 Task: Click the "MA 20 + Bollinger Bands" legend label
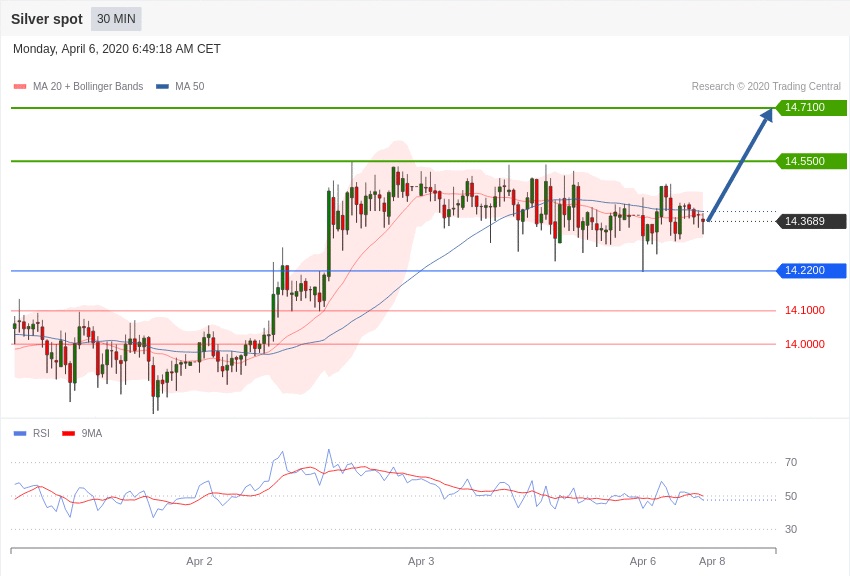click(88, 86)
